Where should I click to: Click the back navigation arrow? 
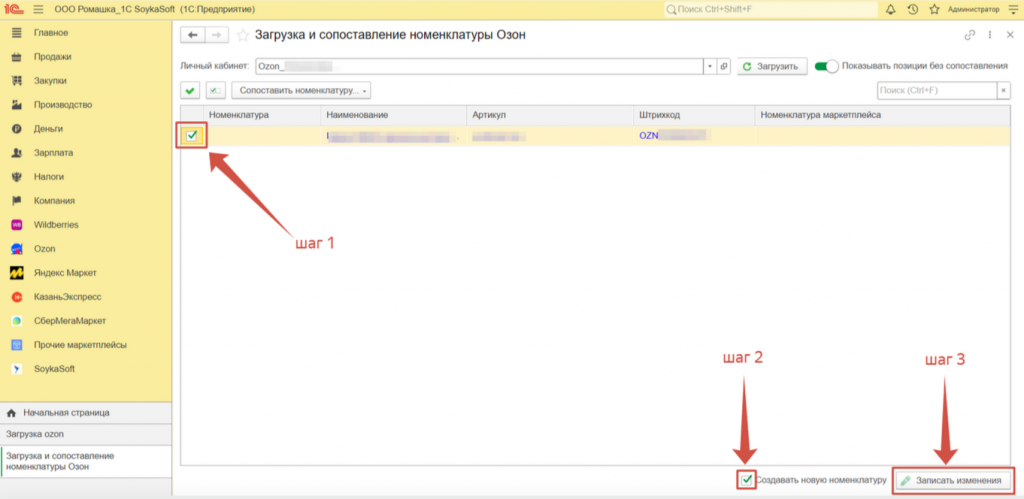click(192, 35)
